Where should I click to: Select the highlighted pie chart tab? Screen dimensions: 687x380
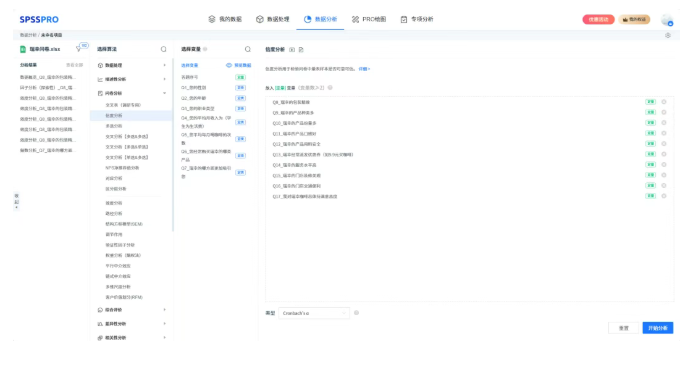320,19
